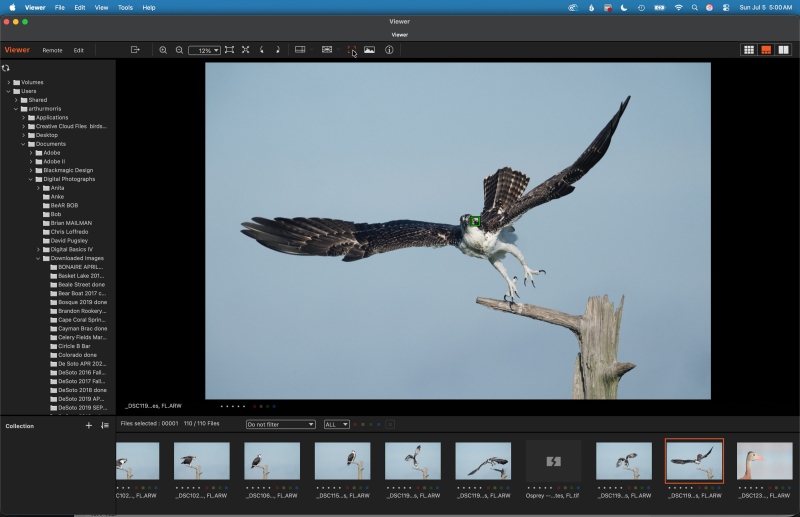Viewport: 800px width, 517px height.
Task: Fit the image to the window
Action: [230, 50]
